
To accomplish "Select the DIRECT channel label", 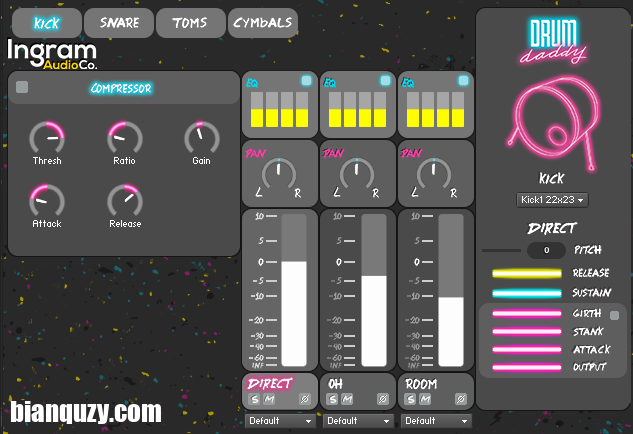I will tap(270, 384).
